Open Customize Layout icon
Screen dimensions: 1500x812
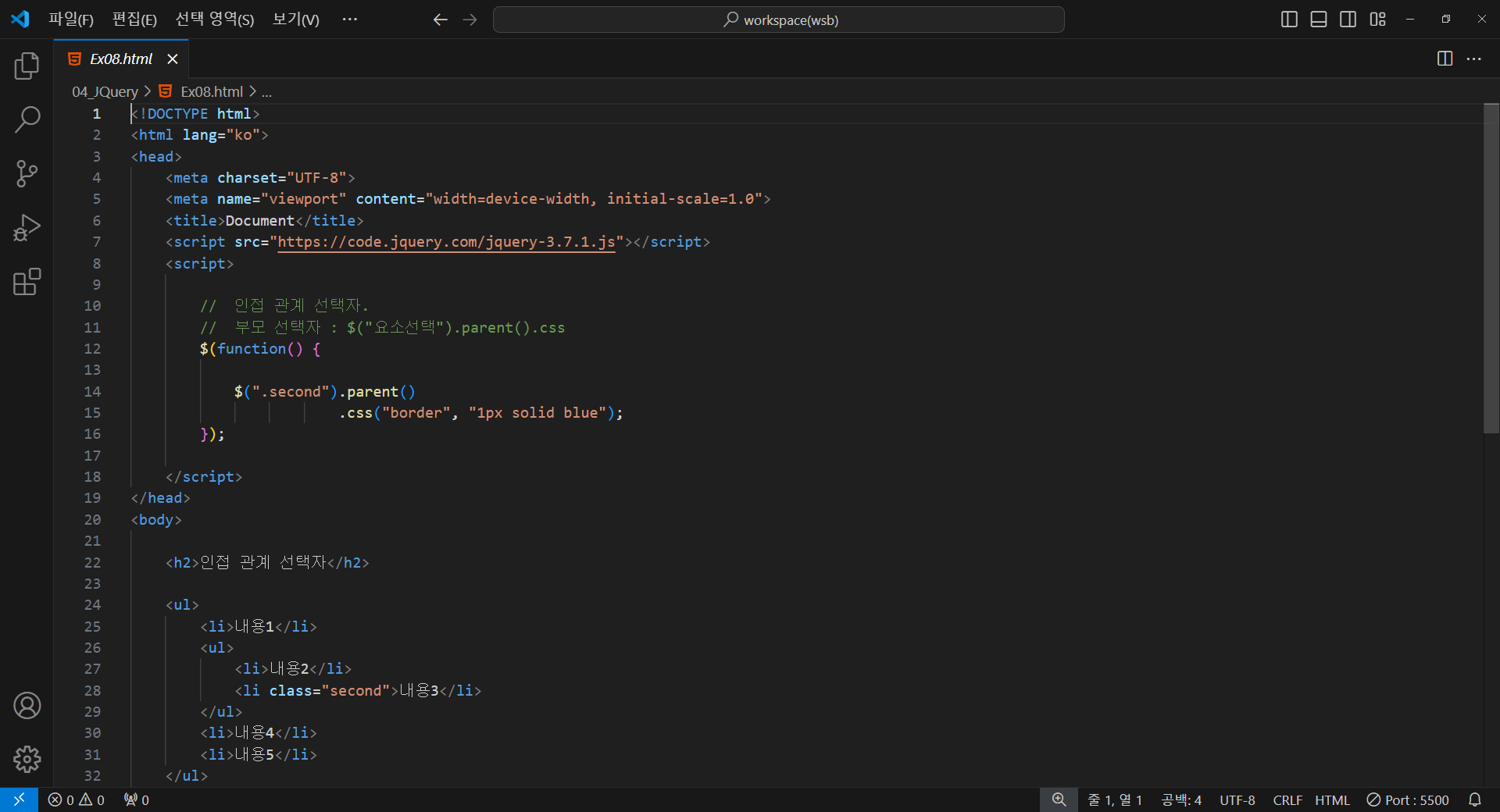[x=1377, y=20]
